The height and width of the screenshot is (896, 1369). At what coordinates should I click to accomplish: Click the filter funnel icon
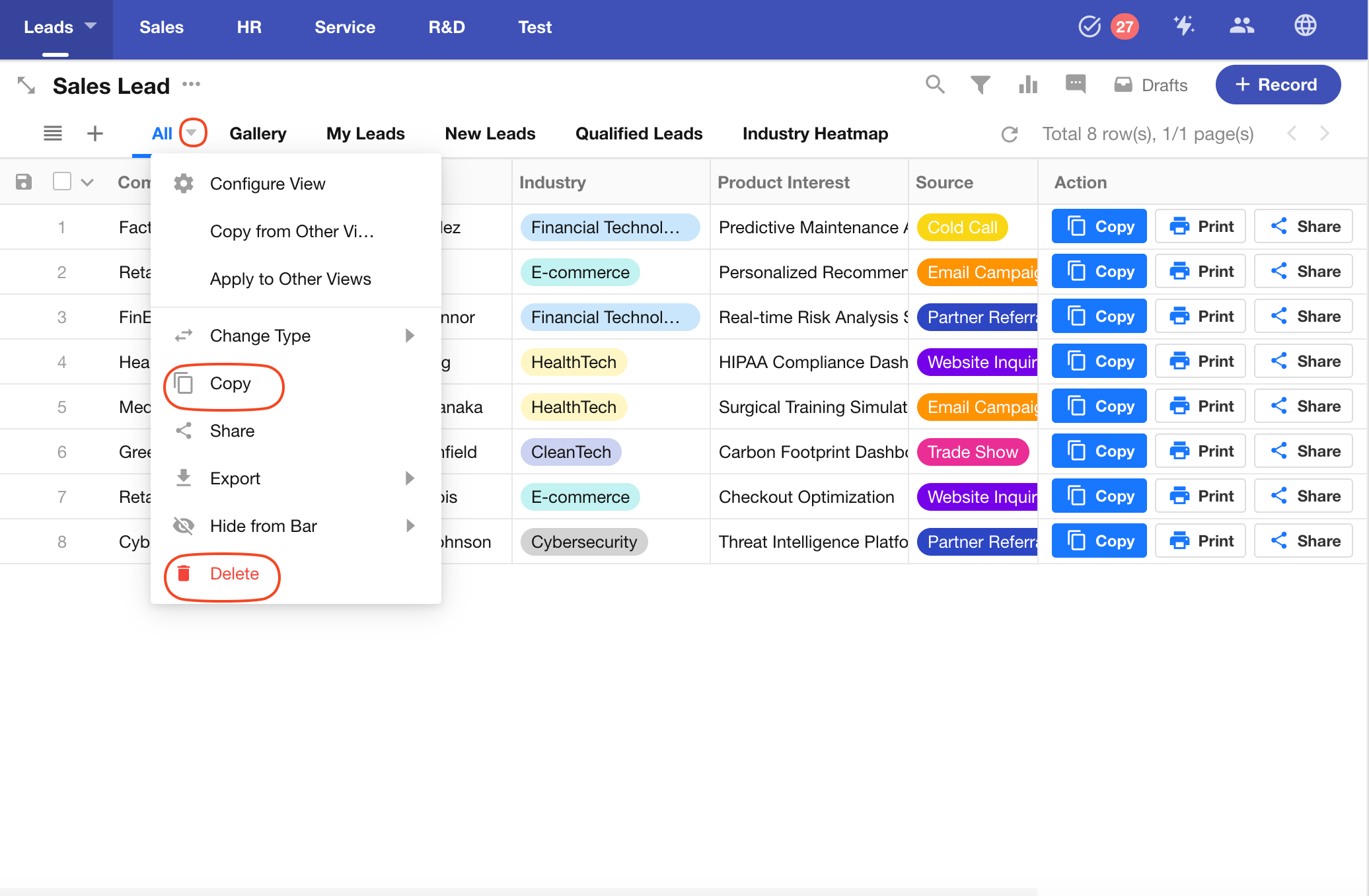click(980, 85)
